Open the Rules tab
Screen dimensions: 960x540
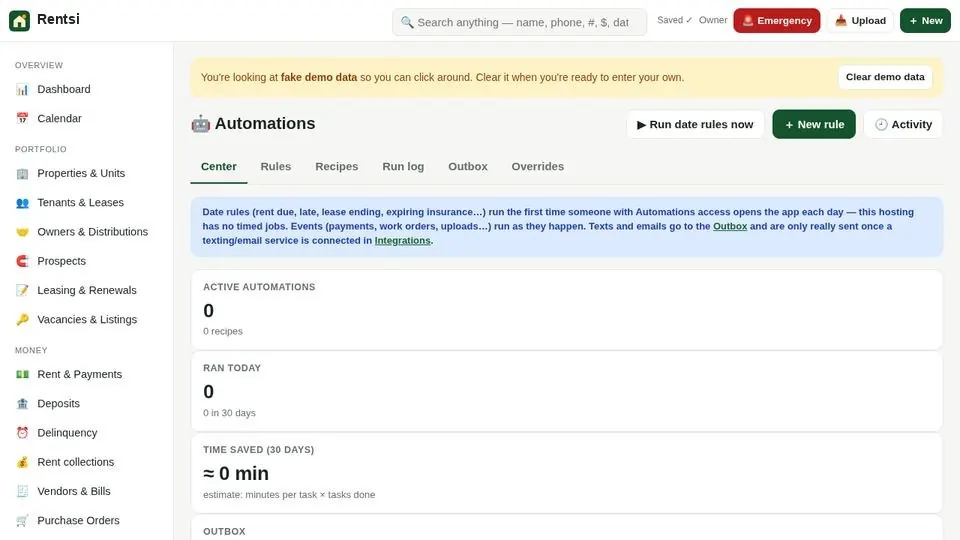(x=276, y=167)
